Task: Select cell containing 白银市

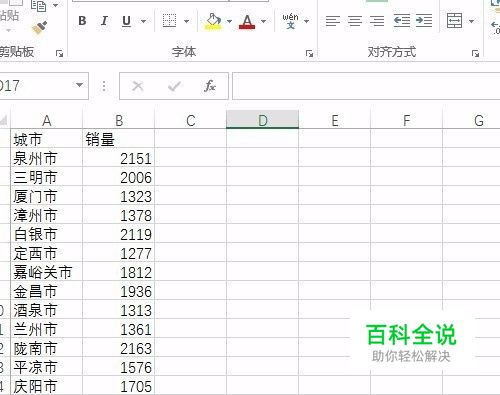Action: (x=47, y=234)
